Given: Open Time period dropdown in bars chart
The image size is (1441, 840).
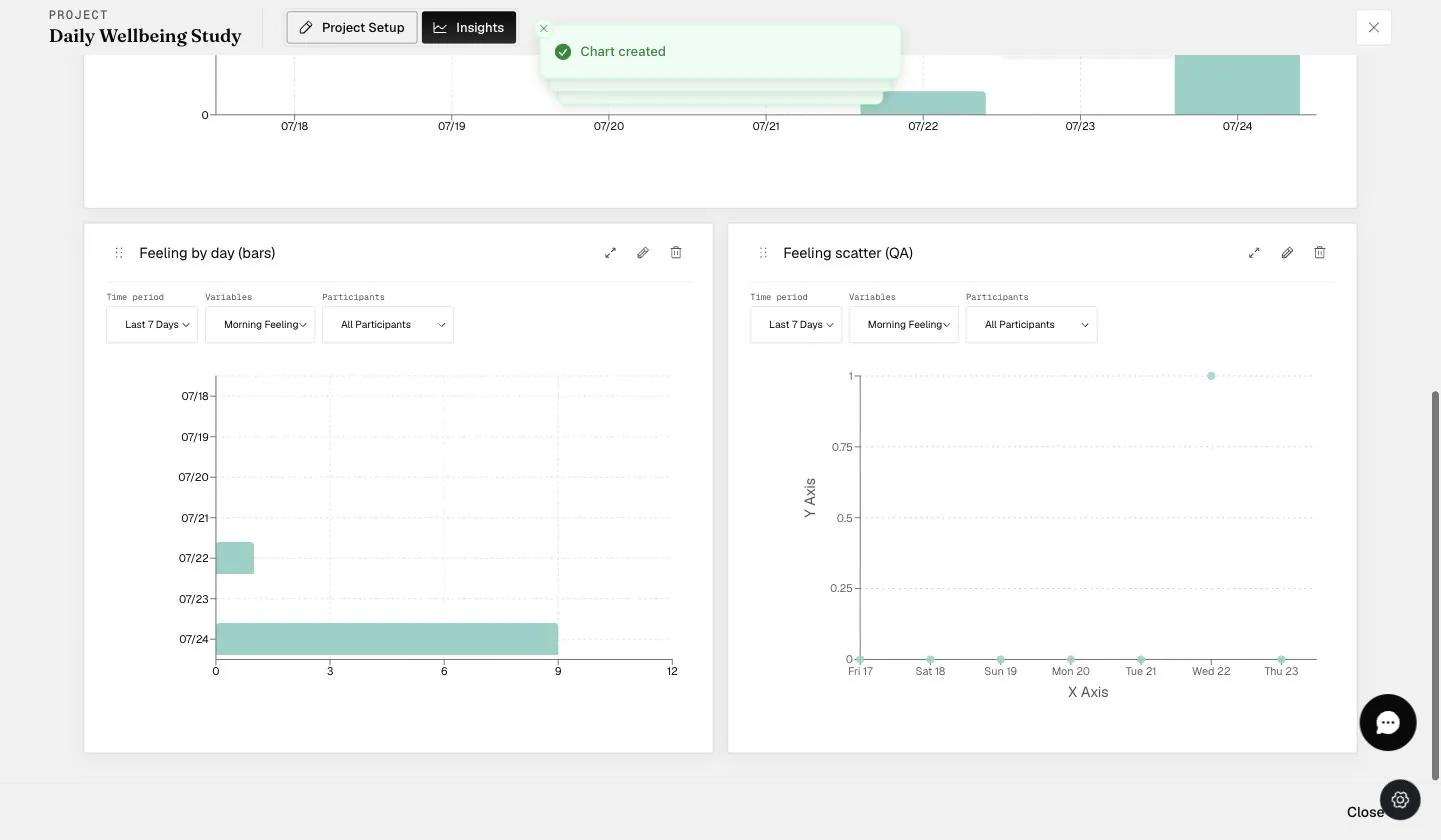Looking at the screenshot, I should click(152, 325).
